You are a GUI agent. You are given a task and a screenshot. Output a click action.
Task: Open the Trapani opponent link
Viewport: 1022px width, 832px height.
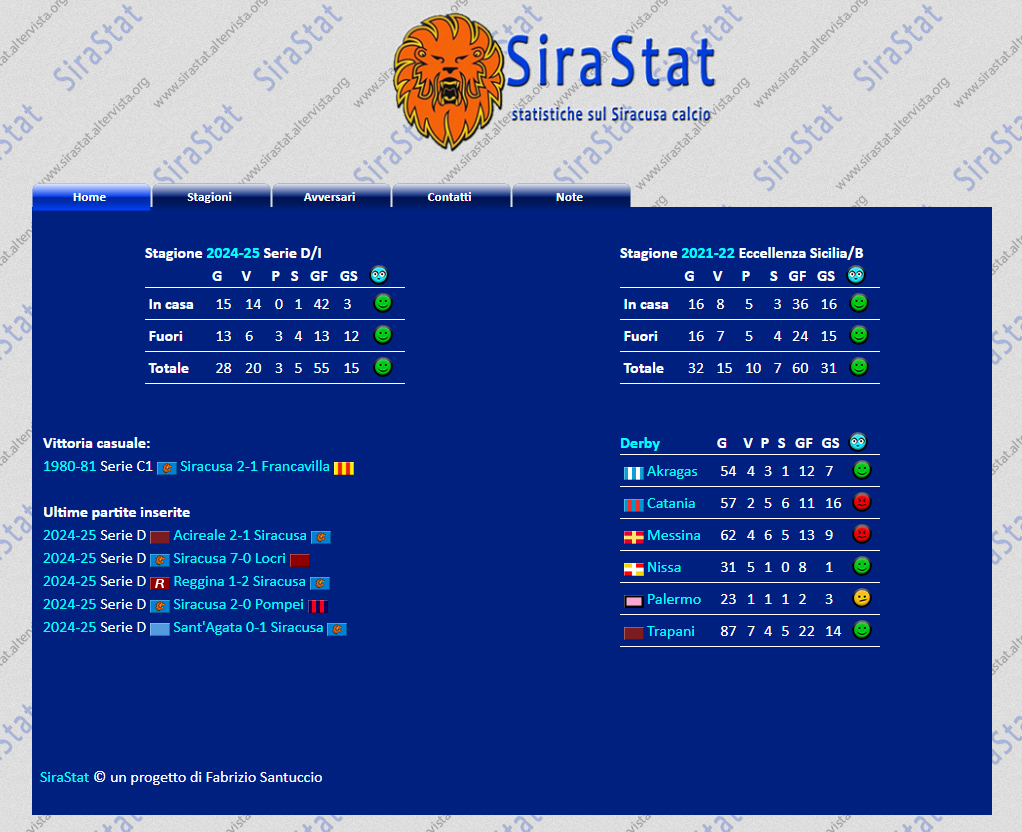[x=671, y=631]
